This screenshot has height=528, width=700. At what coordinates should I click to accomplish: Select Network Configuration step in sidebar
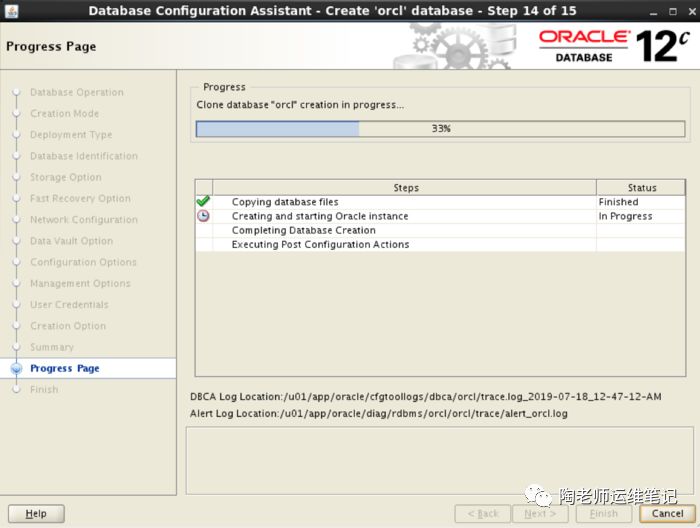click(x=84, y=220)
